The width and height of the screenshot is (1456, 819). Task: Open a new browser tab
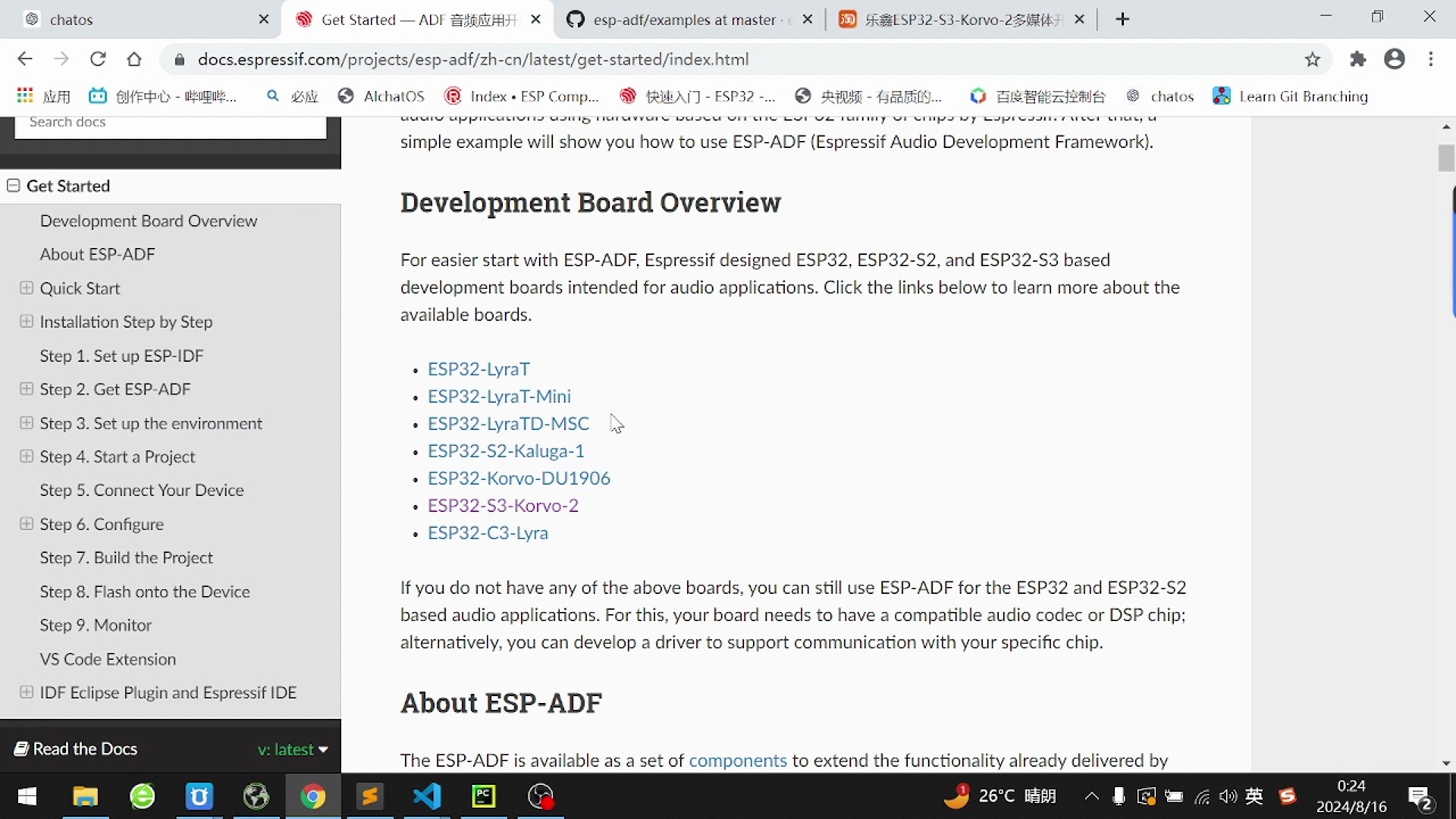(x=1123, y=20)
